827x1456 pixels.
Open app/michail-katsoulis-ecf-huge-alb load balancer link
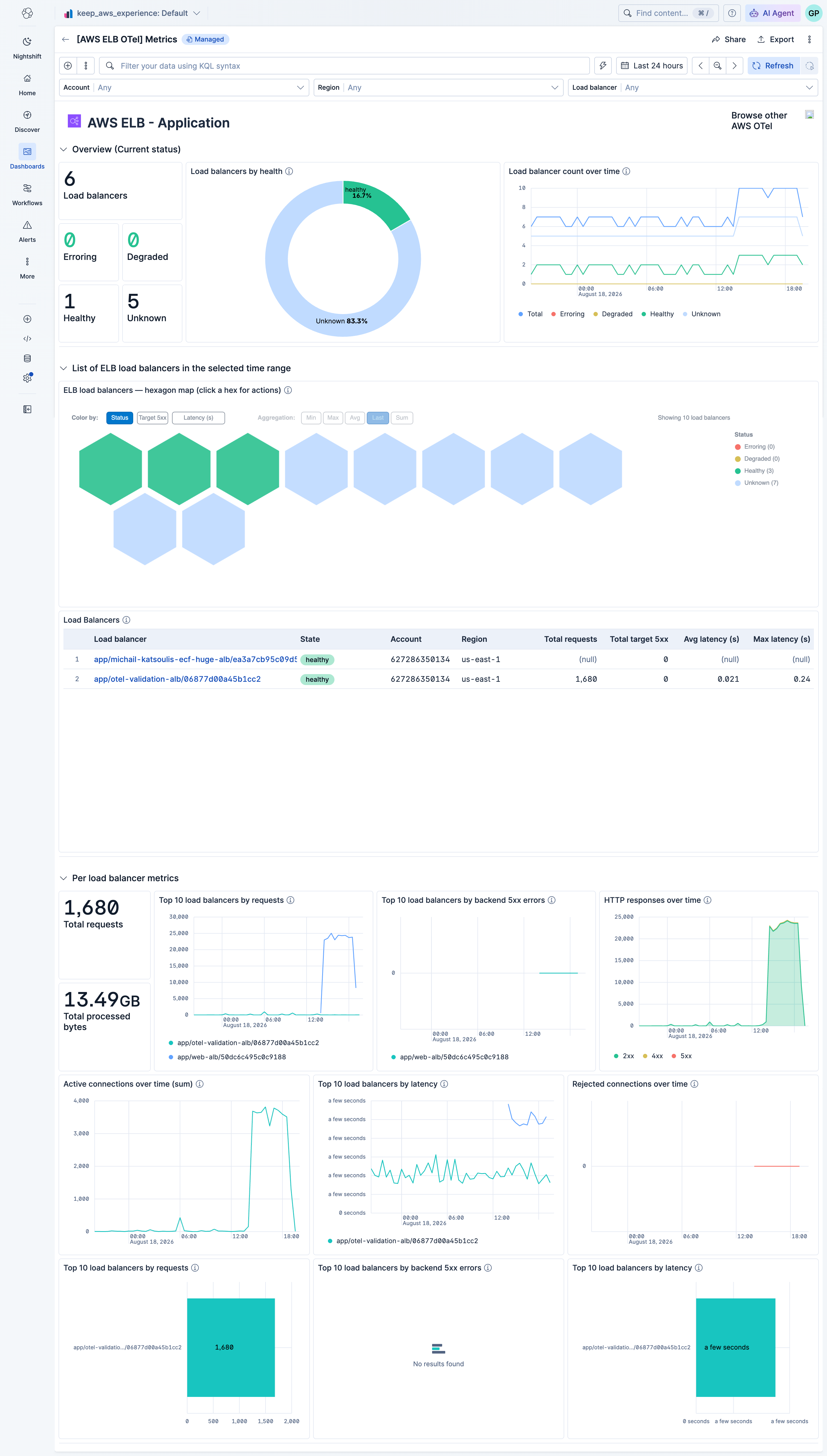[x=195, y=660]
